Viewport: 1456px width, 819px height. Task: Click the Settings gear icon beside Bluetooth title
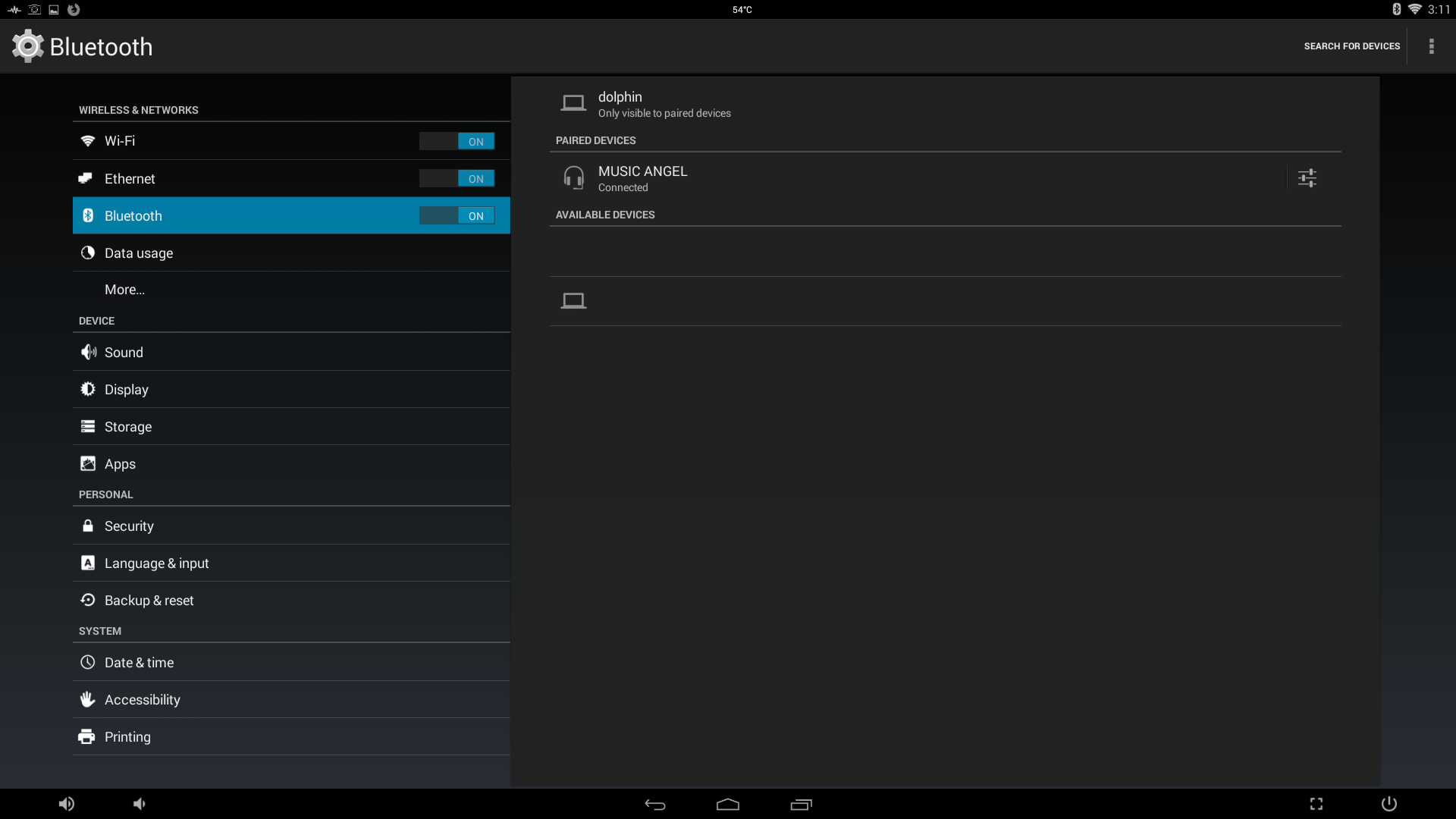(28, 46)
